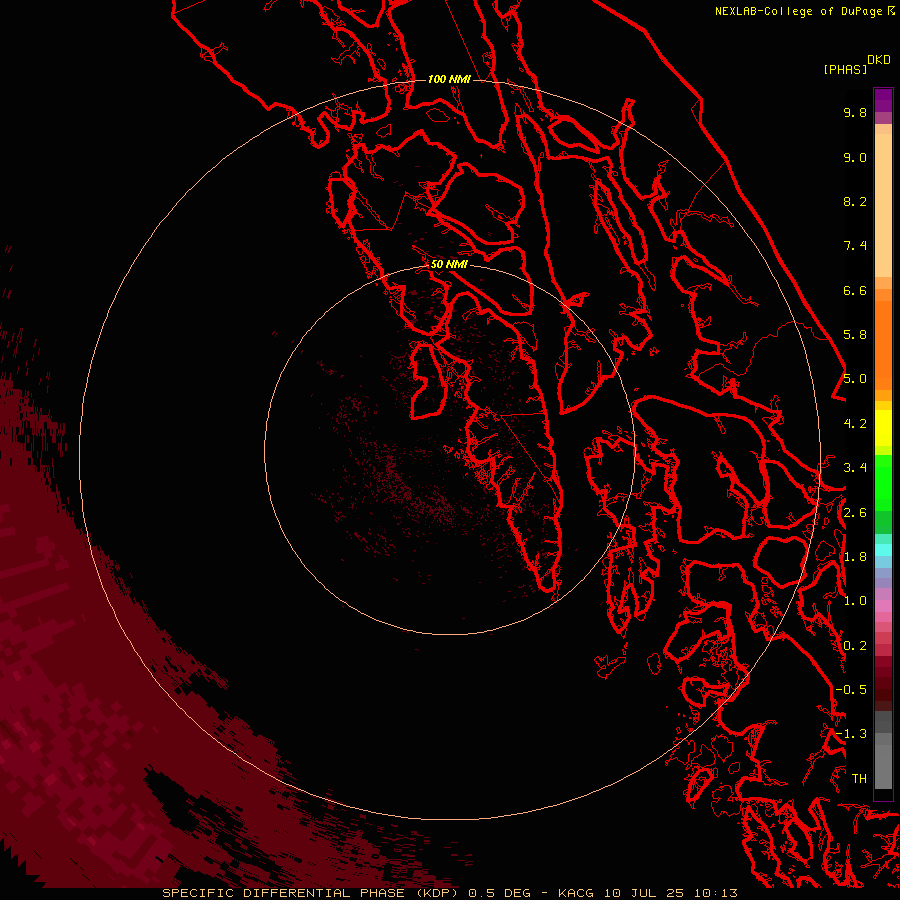The width and height of the screenshot is (900, 900).
Task: Click the [PHAS] units label
Action: coord(845,69)
